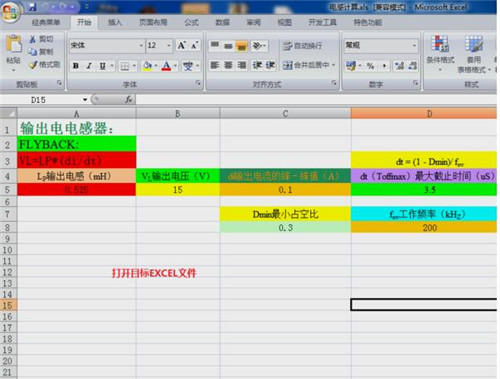Open font size dropdown showing 12
The height and width of the screenshot is (379, 500).
(x=169, y=45)
